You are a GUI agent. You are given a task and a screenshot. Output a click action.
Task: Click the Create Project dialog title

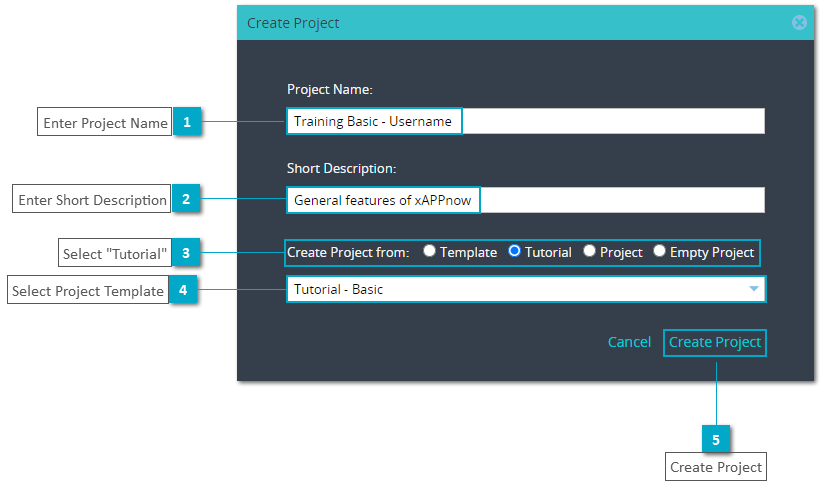click(x=293, y=23)
